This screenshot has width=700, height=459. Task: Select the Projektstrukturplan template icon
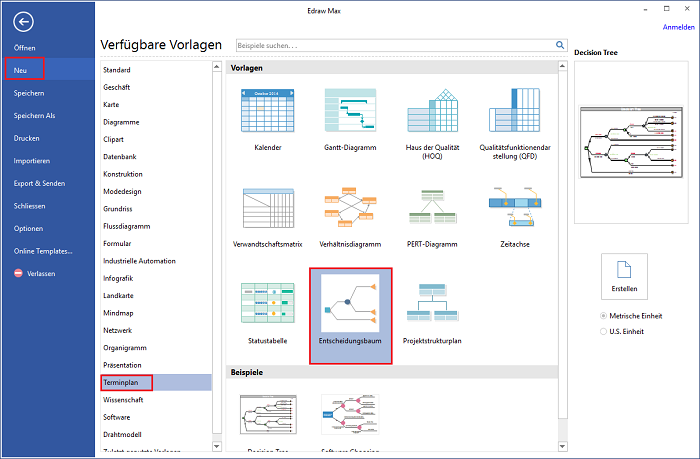tap(433, 302)
